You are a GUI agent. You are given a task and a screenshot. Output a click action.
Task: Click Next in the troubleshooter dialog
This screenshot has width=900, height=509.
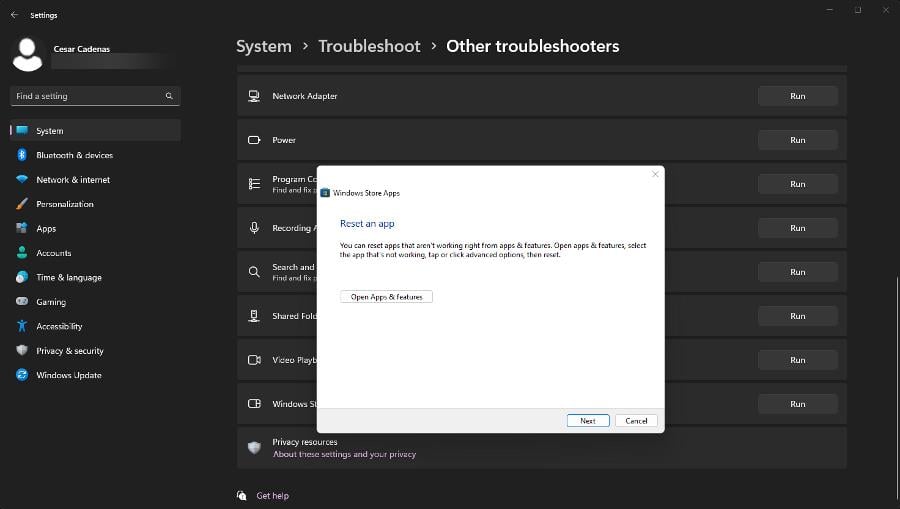[588, 421]
